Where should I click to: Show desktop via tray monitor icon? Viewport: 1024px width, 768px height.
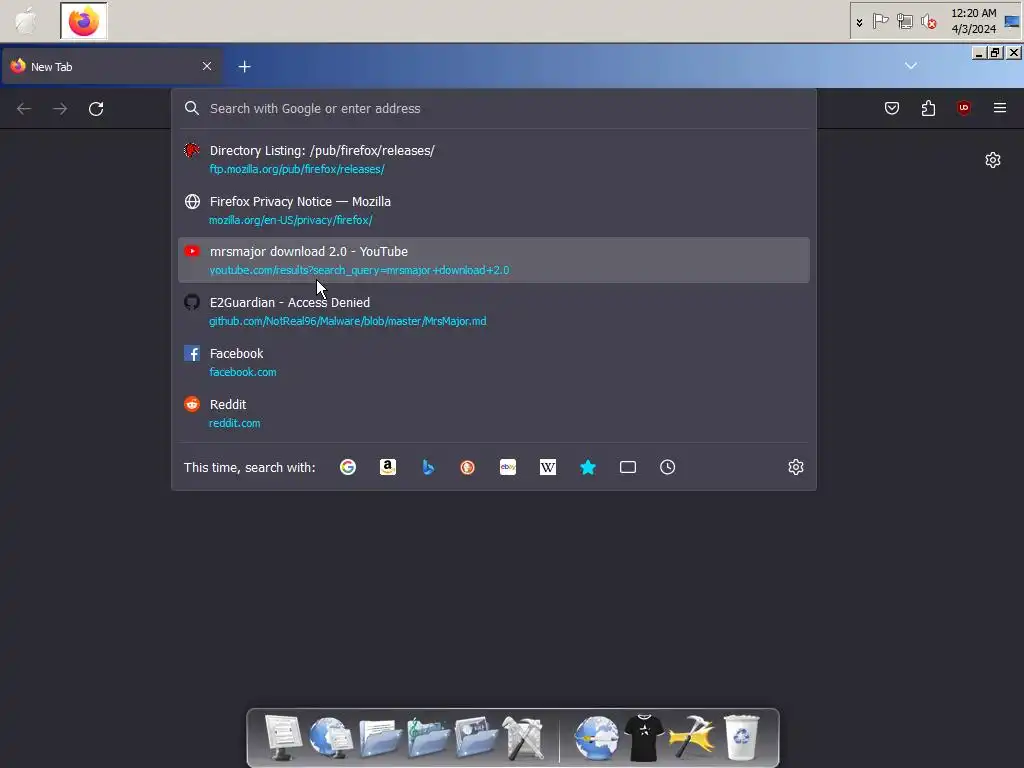click(1012, 22)
